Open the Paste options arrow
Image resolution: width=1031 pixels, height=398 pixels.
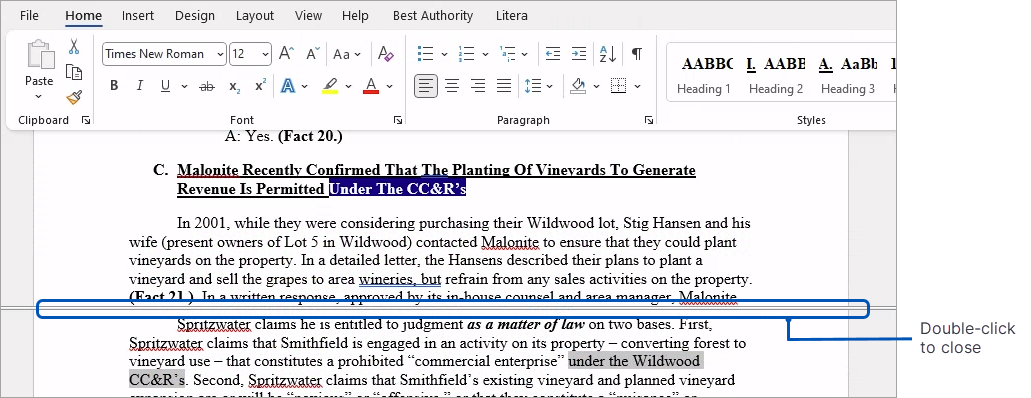click(38, 97)
